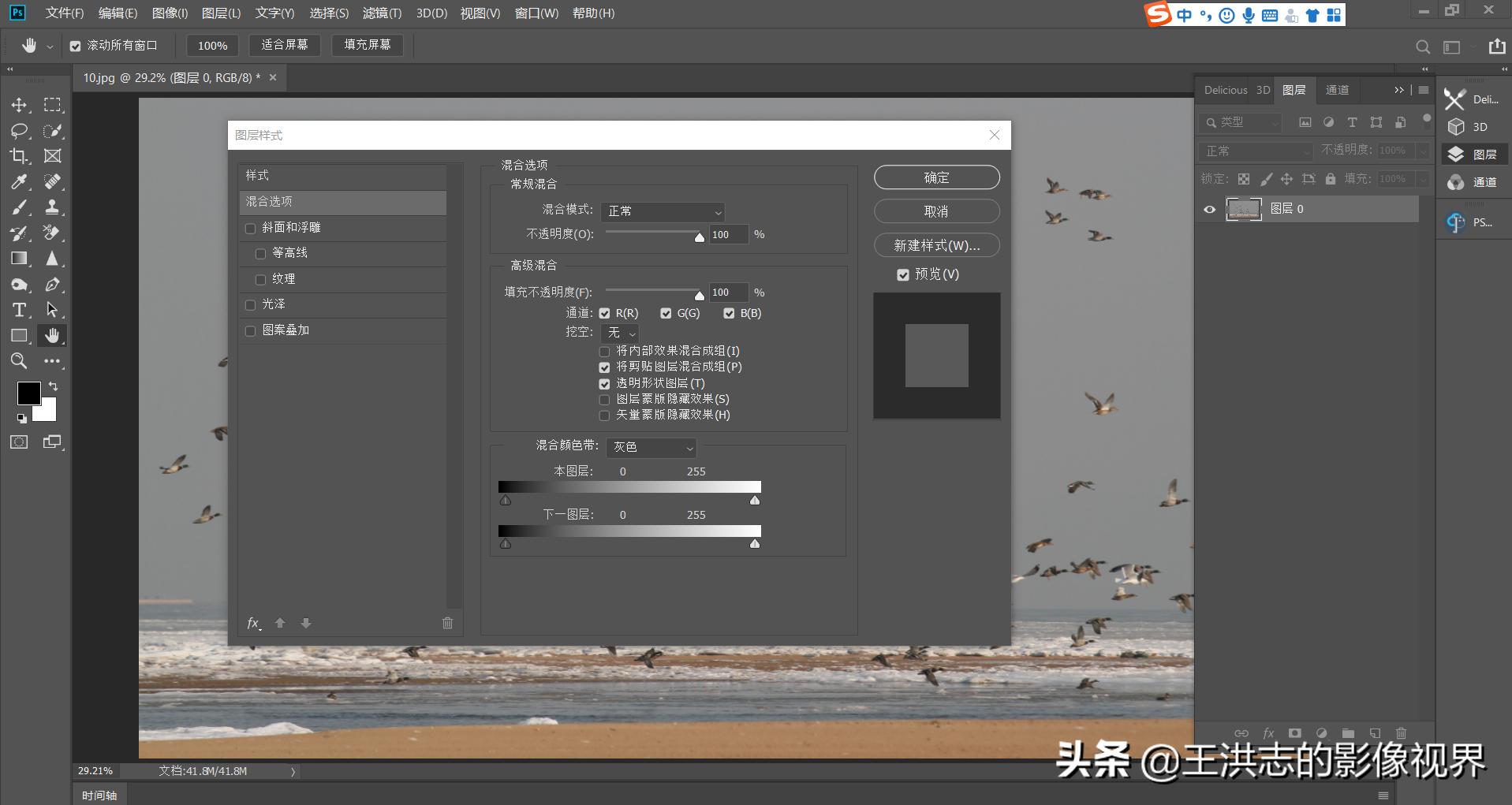Select the Move tool
This screenshot has width=1512, height=805.
19,104
